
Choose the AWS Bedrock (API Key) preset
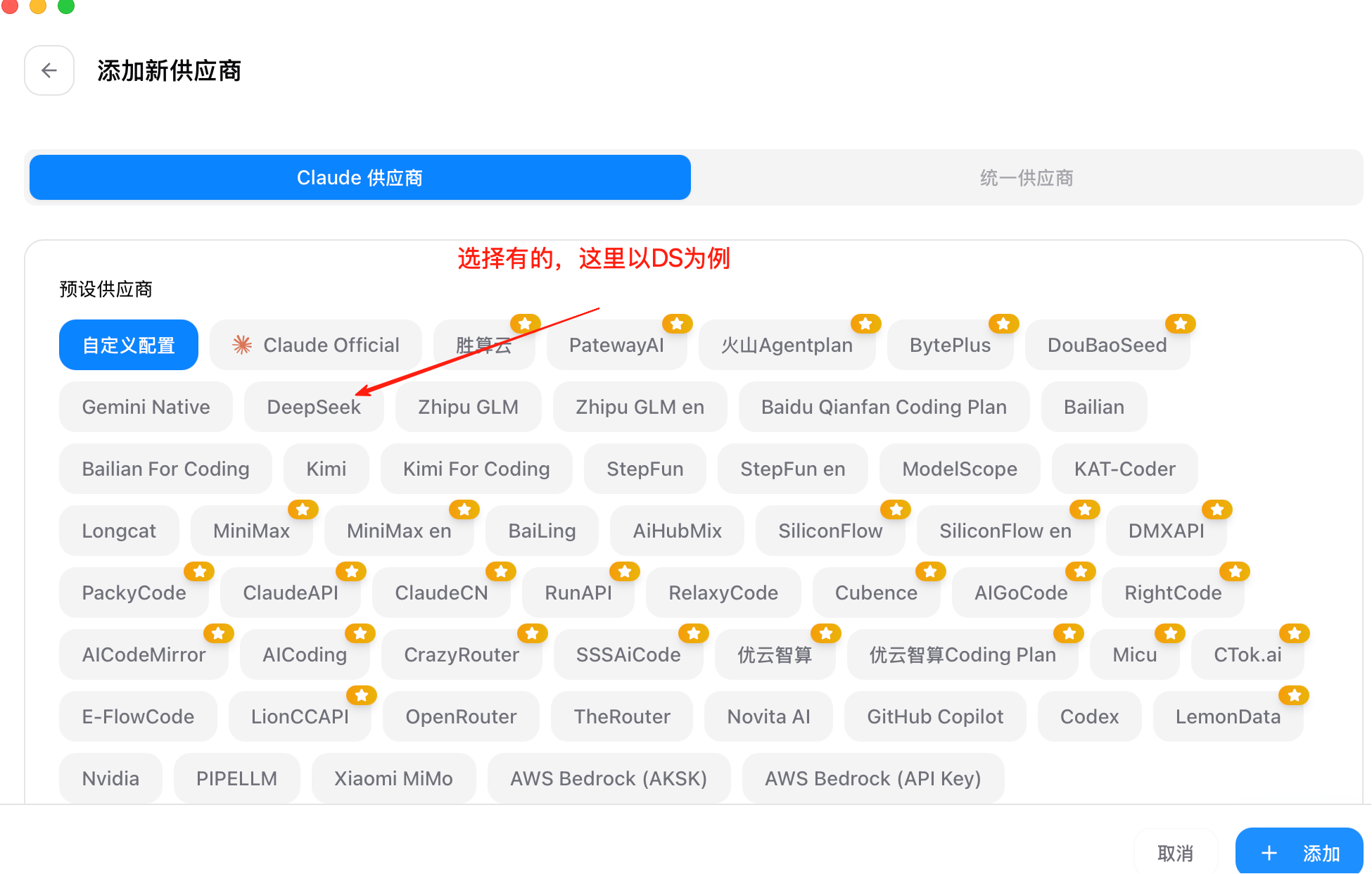pyautogui.click(x=872, y=778)
